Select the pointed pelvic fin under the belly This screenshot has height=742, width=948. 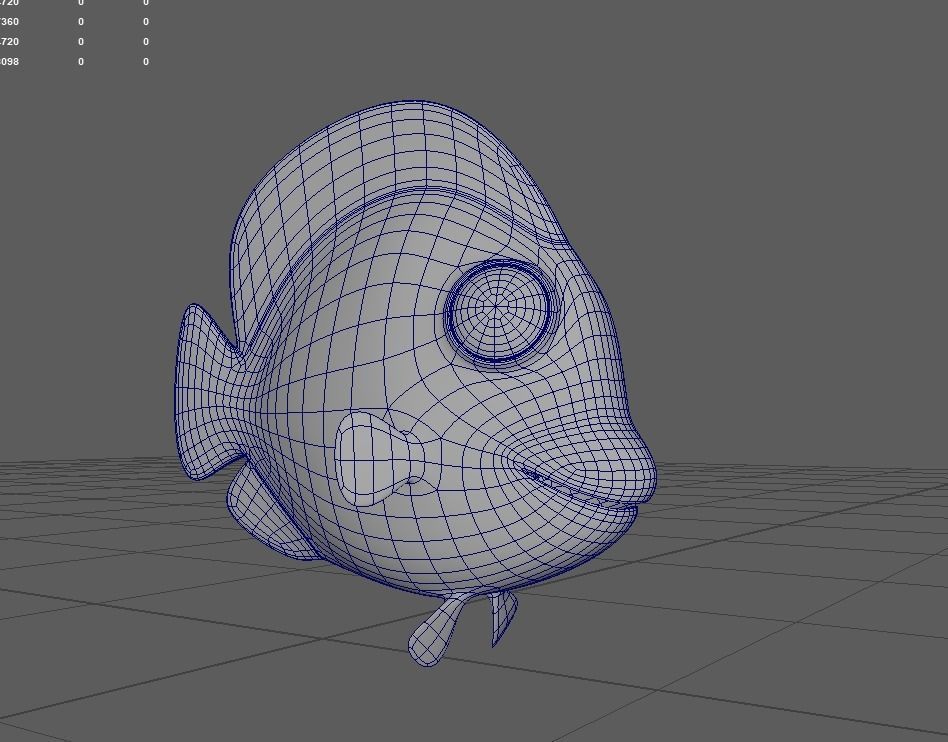(503, 618)
